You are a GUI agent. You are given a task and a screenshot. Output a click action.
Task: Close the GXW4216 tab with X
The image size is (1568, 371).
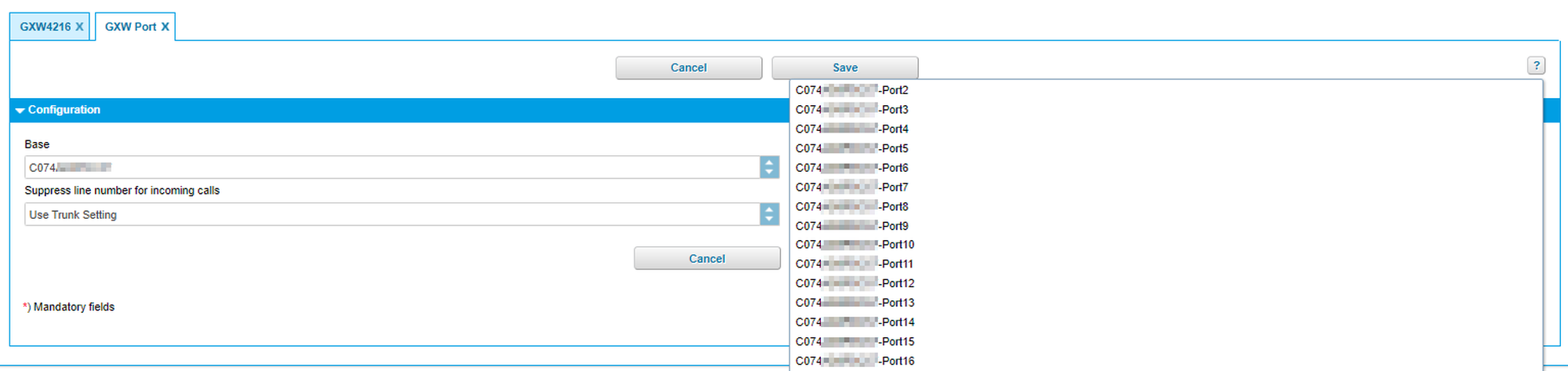coord(79,27)
